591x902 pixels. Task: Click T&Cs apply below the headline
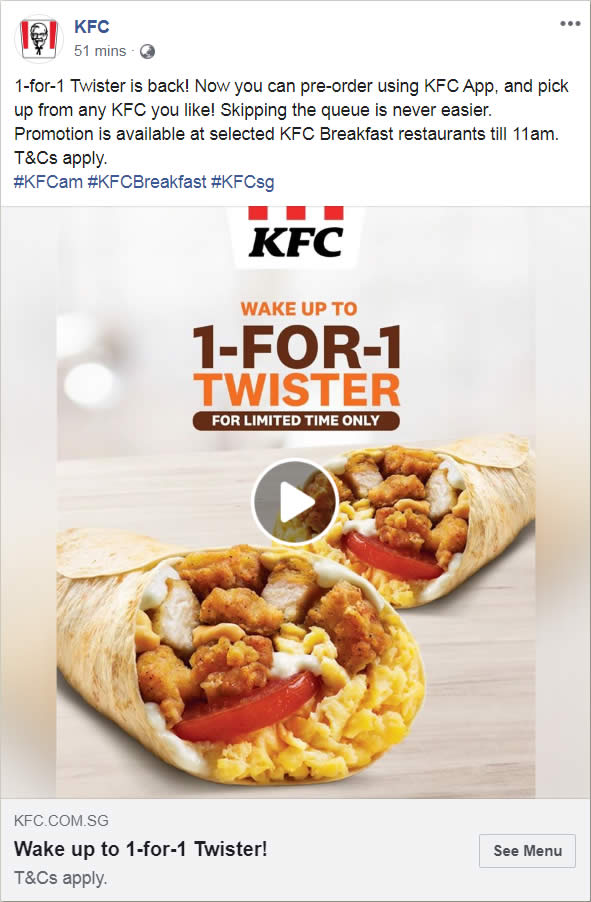60,878
